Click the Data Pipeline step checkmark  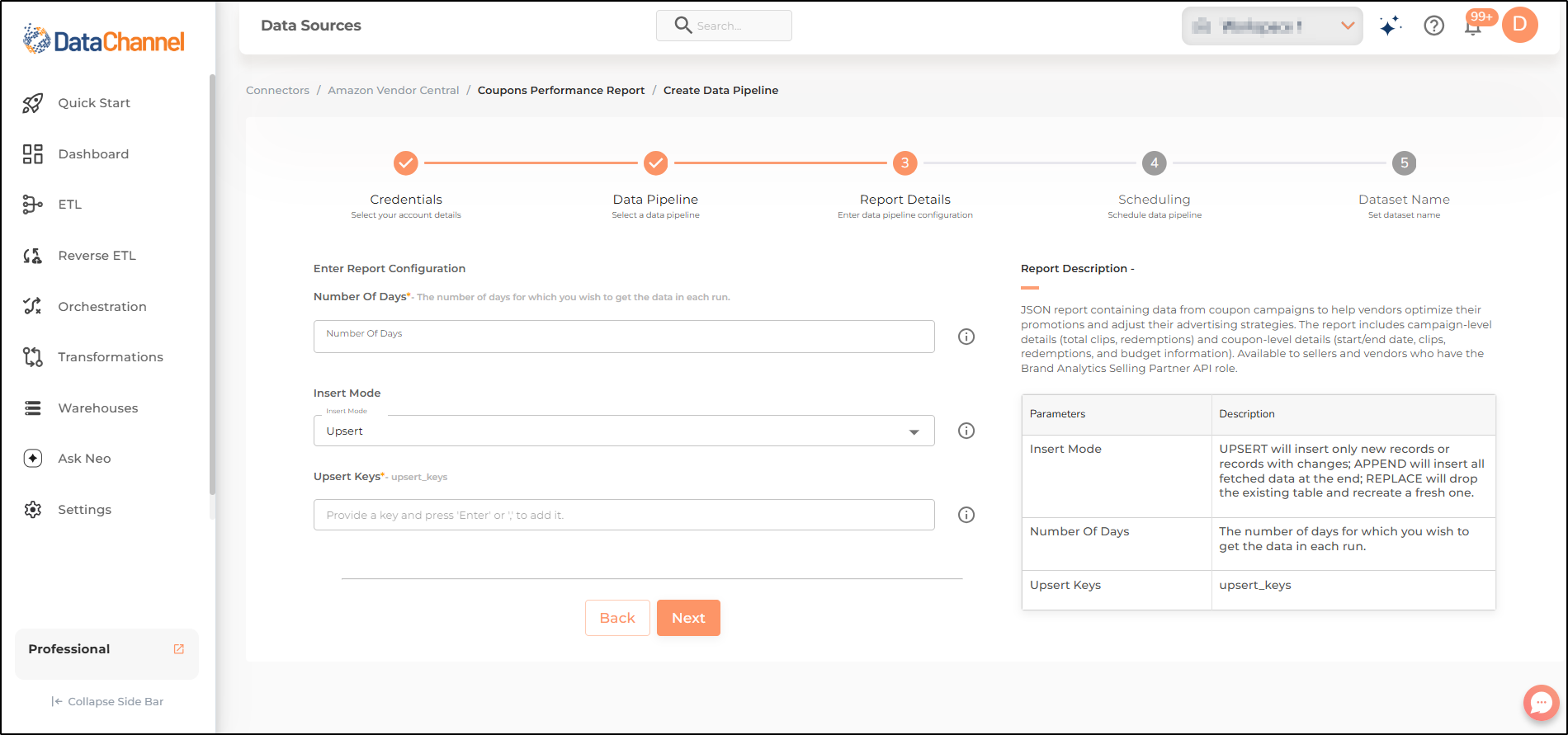coord(655,163)
